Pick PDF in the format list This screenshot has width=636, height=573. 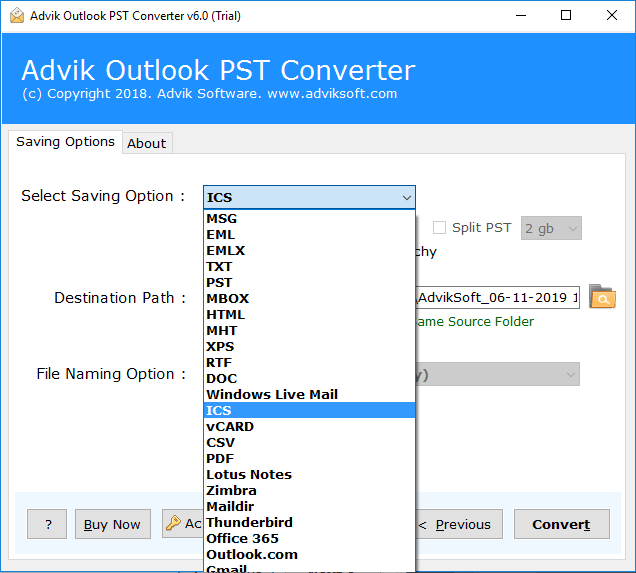pyautogui.click(x=309, y=459)
